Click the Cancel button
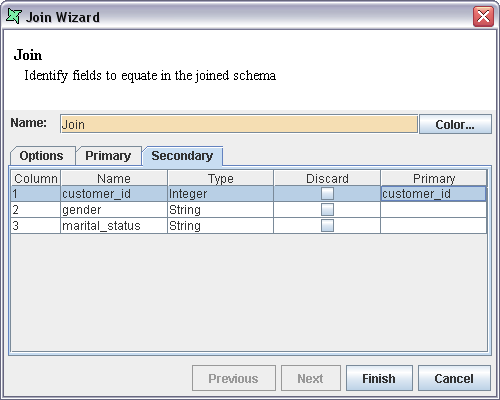The height and width of the screenshot is (400, 500). point(454,378)
